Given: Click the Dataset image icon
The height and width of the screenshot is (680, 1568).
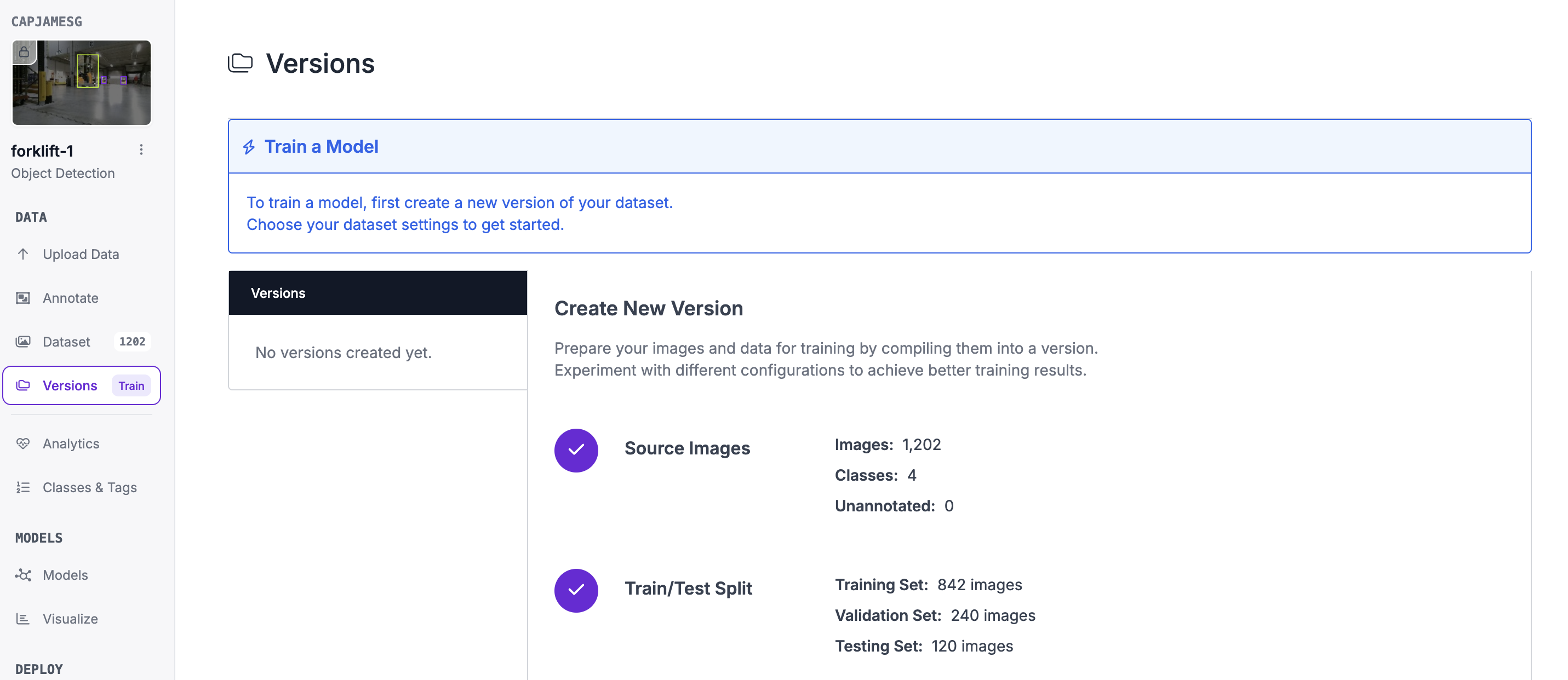Looking at the screenshot, I should pos(23,342).
